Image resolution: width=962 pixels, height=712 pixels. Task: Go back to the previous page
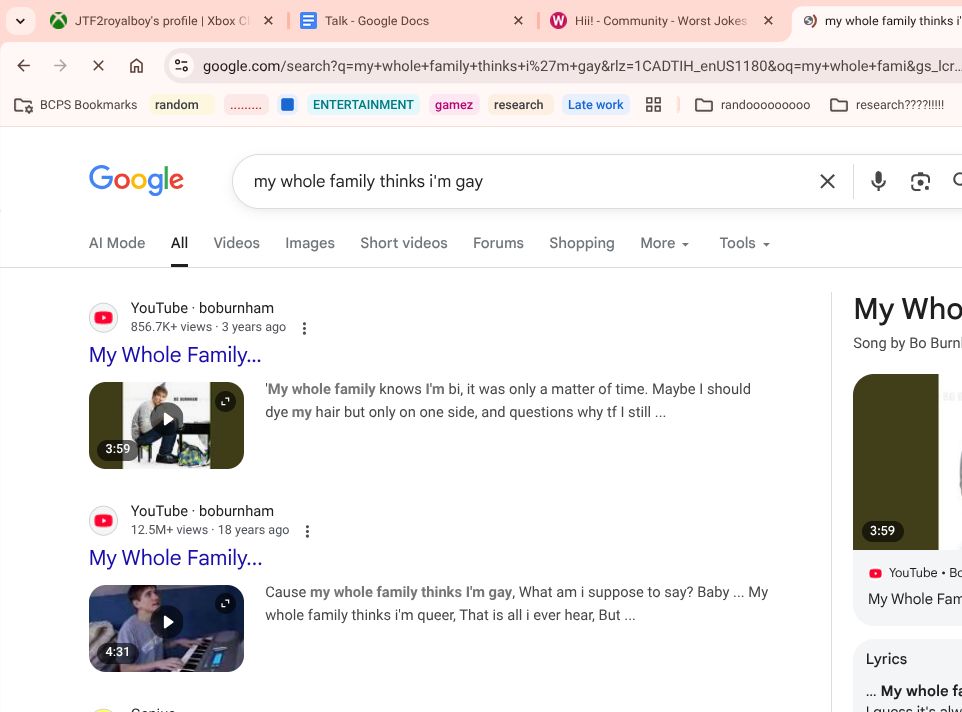[x=24, y=66]
